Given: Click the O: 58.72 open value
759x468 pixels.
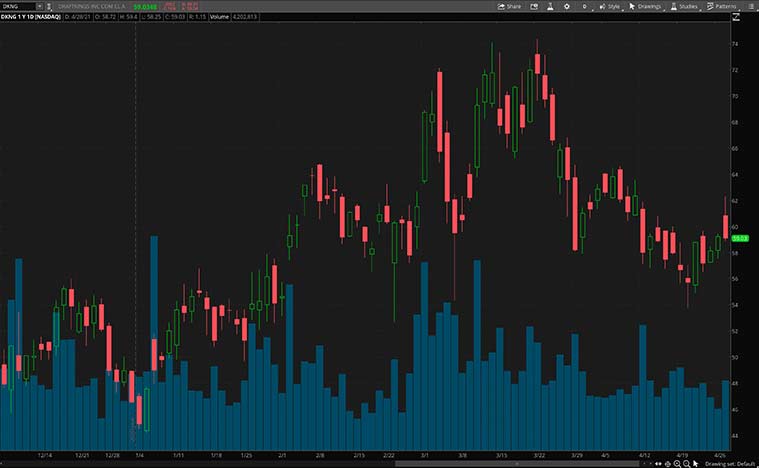Looking at the screenshot, I should (105, 17).
